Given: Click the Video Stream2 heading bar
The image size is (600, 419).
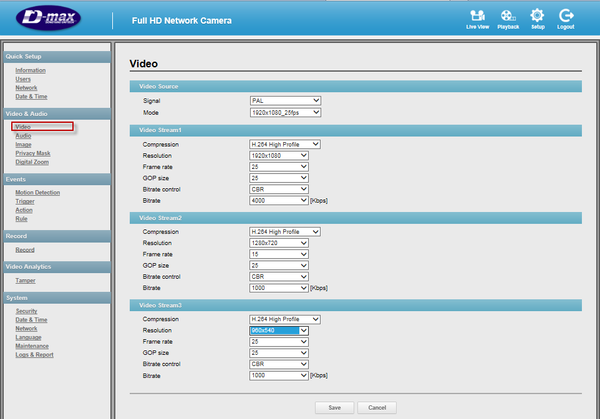Looking at the screenshot, I should 355,218.
